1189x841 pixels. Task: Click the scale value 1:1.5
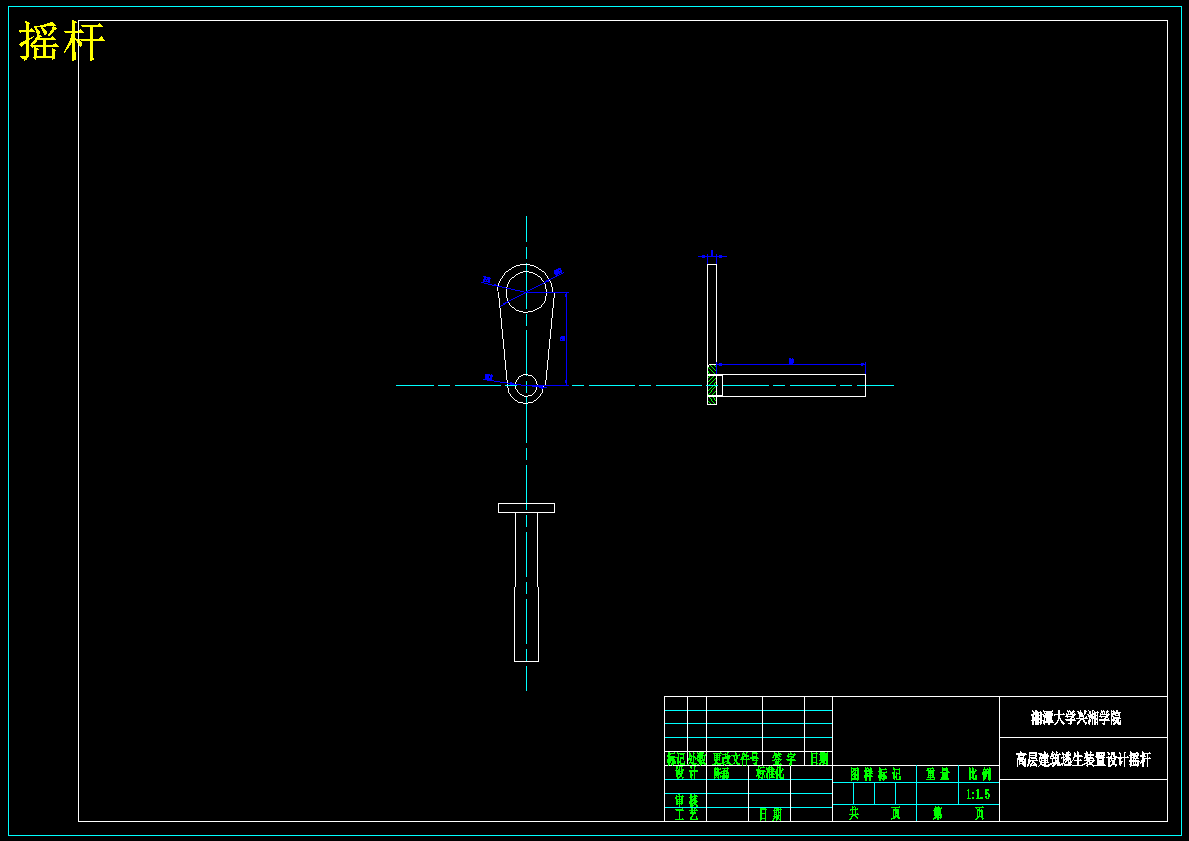[x=978, y=794]
